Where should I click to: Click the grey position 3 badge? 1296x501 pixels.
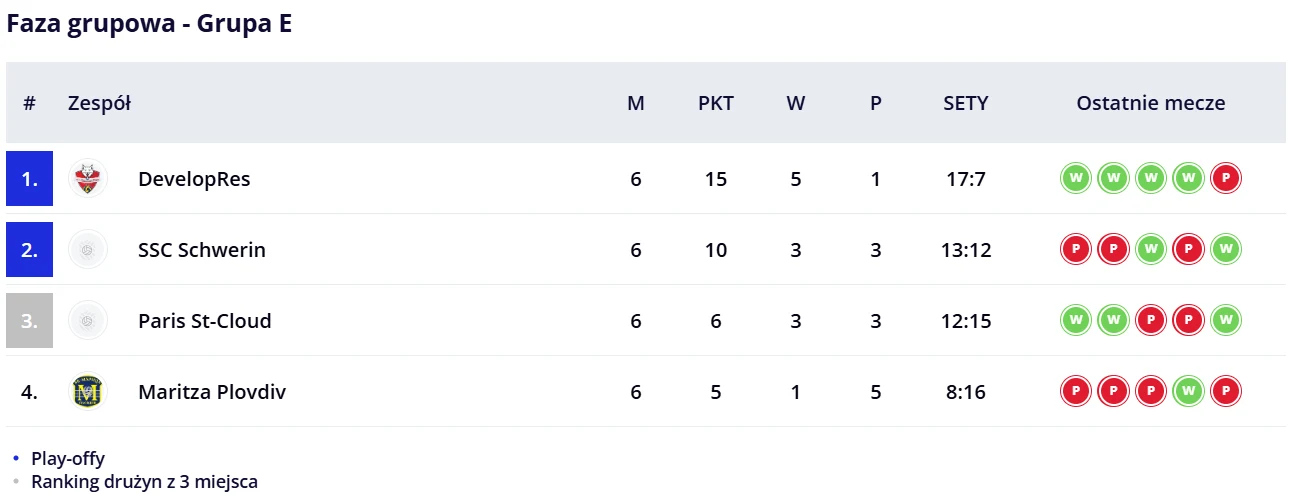pos(29,321)
